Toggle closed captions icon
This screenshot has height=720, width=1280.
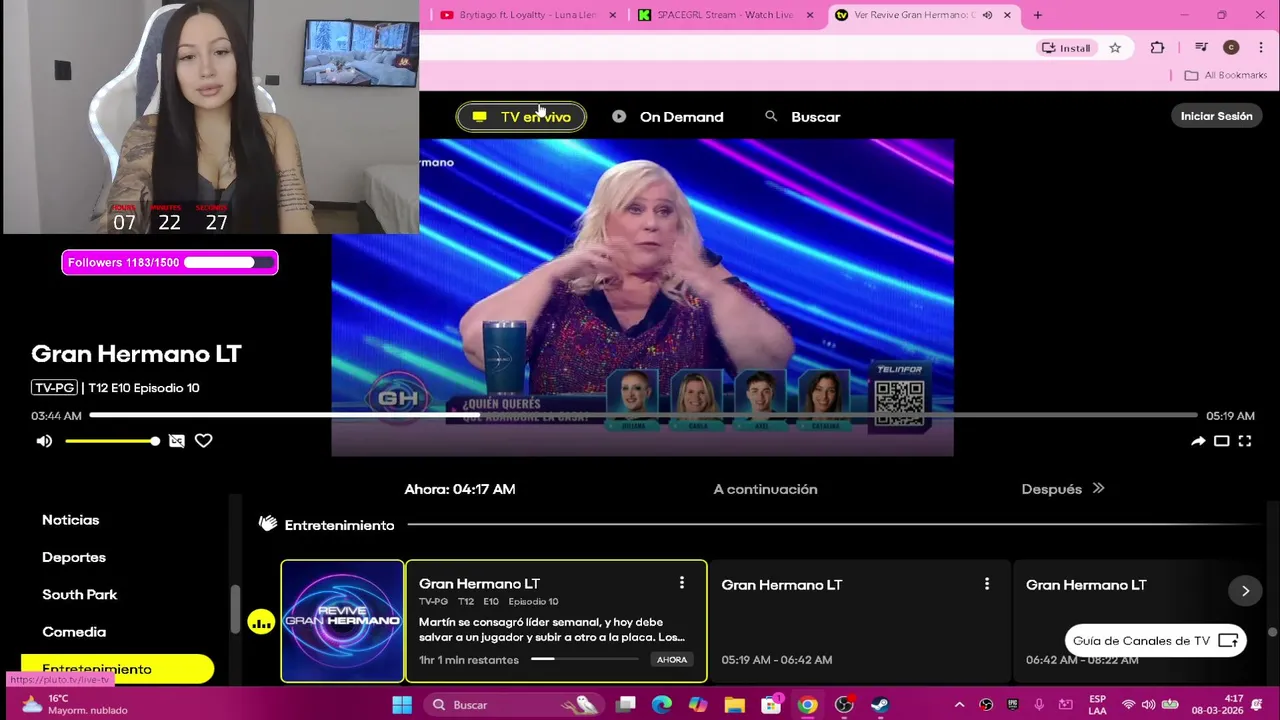(x=177, y=441)
